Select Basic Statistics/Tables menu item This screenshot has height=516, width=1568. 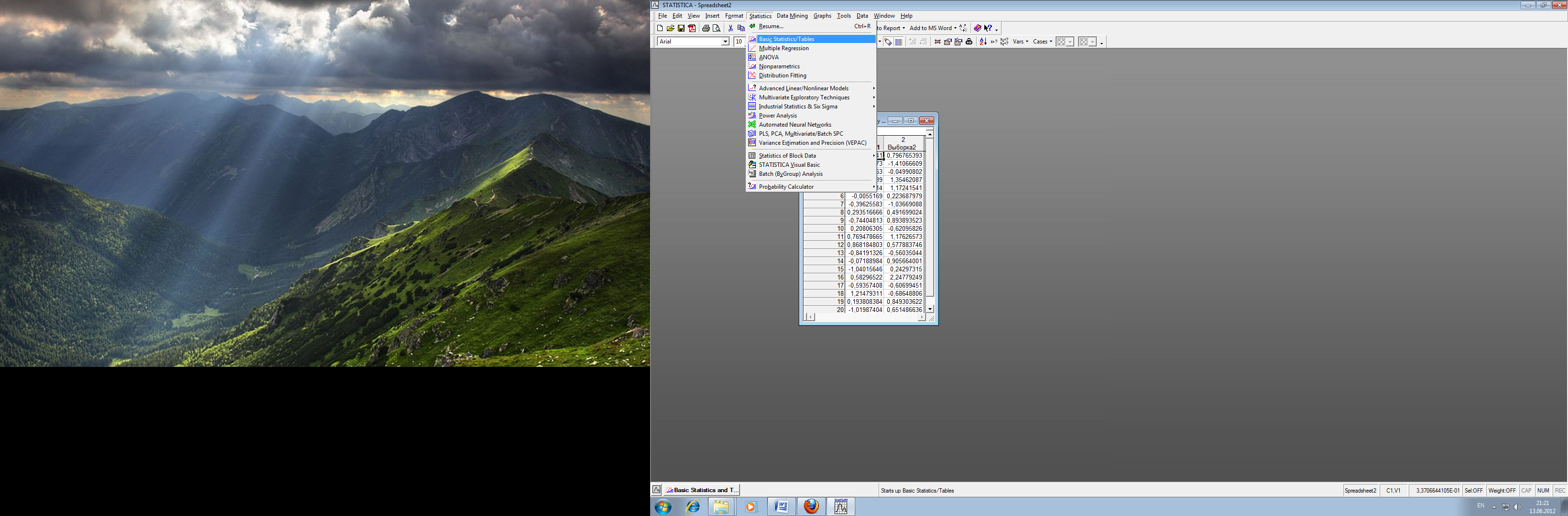[x=811, y=39]
